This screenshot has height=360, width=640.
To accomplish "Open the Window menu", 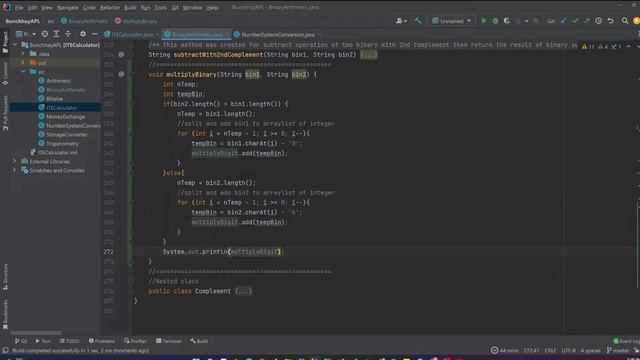I will pyautogui.click(x=192, y=7).
